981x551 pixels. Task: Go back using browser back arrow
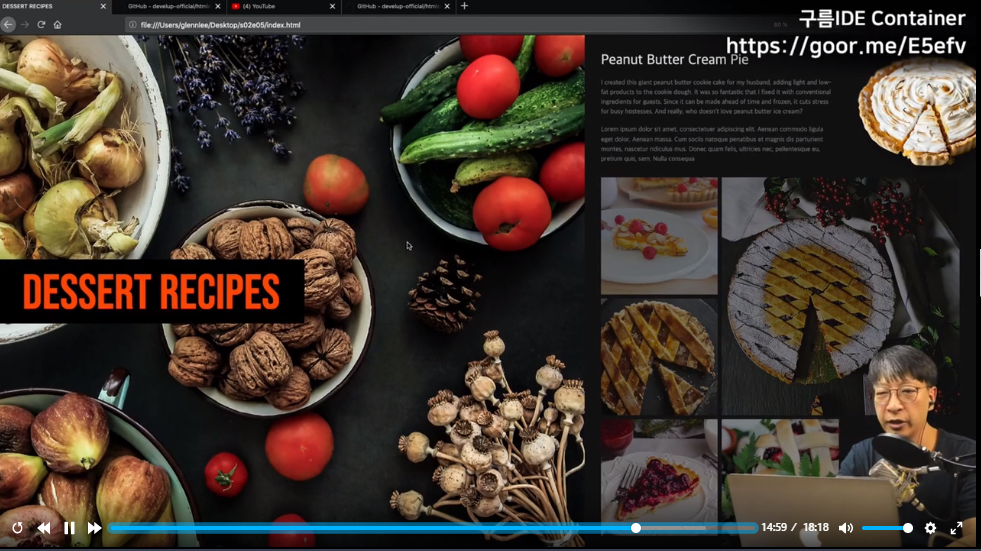(8, 24)
